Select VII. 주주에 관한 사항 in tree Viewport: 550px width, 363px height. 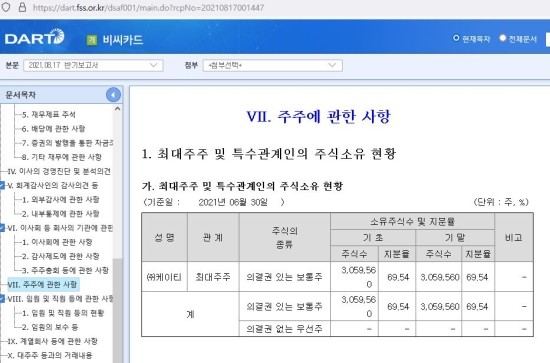pyautogui.click(x=42, y=284)
